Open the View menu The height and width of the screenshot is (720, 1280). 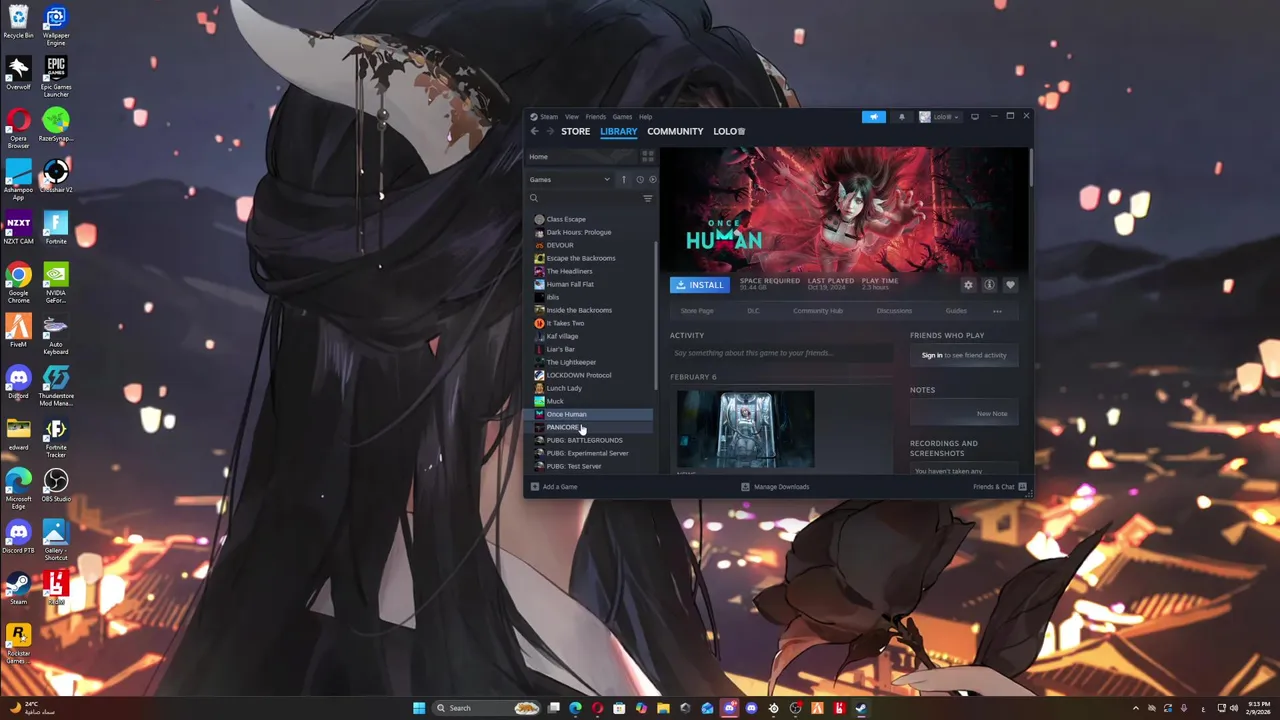572,117
